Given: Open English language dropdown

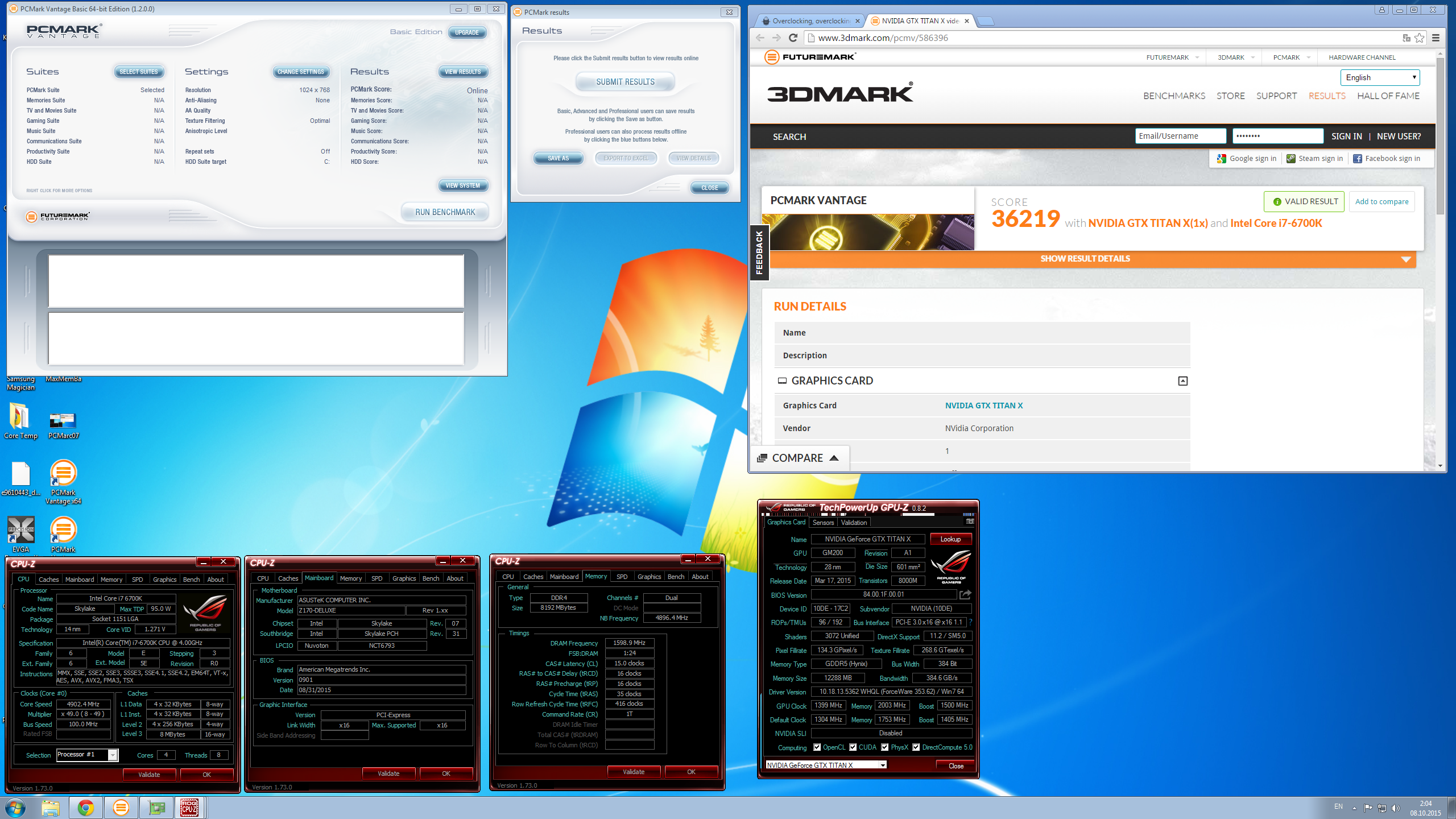Looking at the screenshot, I should tap(1380, 77).
